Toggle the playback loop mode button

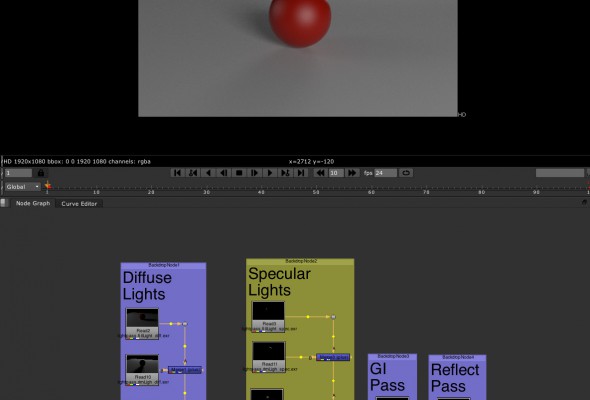(406, 173)
